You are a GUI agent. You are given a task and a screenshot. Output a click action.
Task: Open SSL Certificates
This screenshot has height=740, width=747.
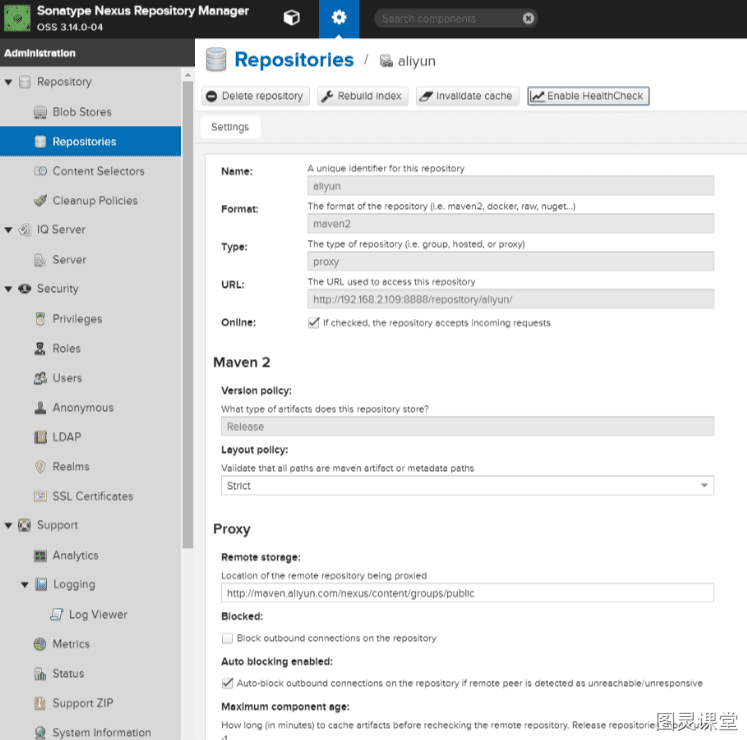(92, 496)
